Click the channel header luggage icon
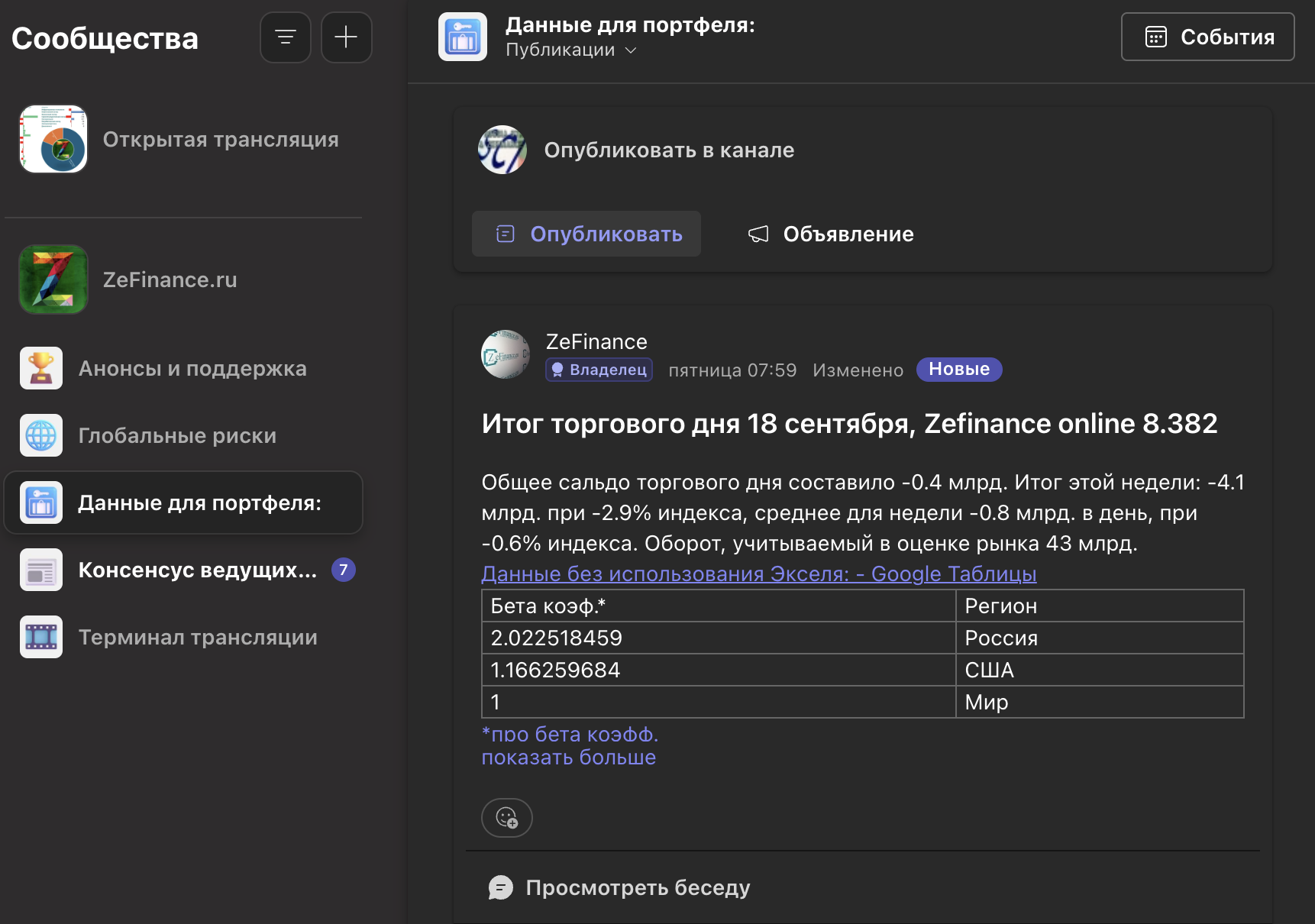1315x924 pixels. tap(463, 37)
